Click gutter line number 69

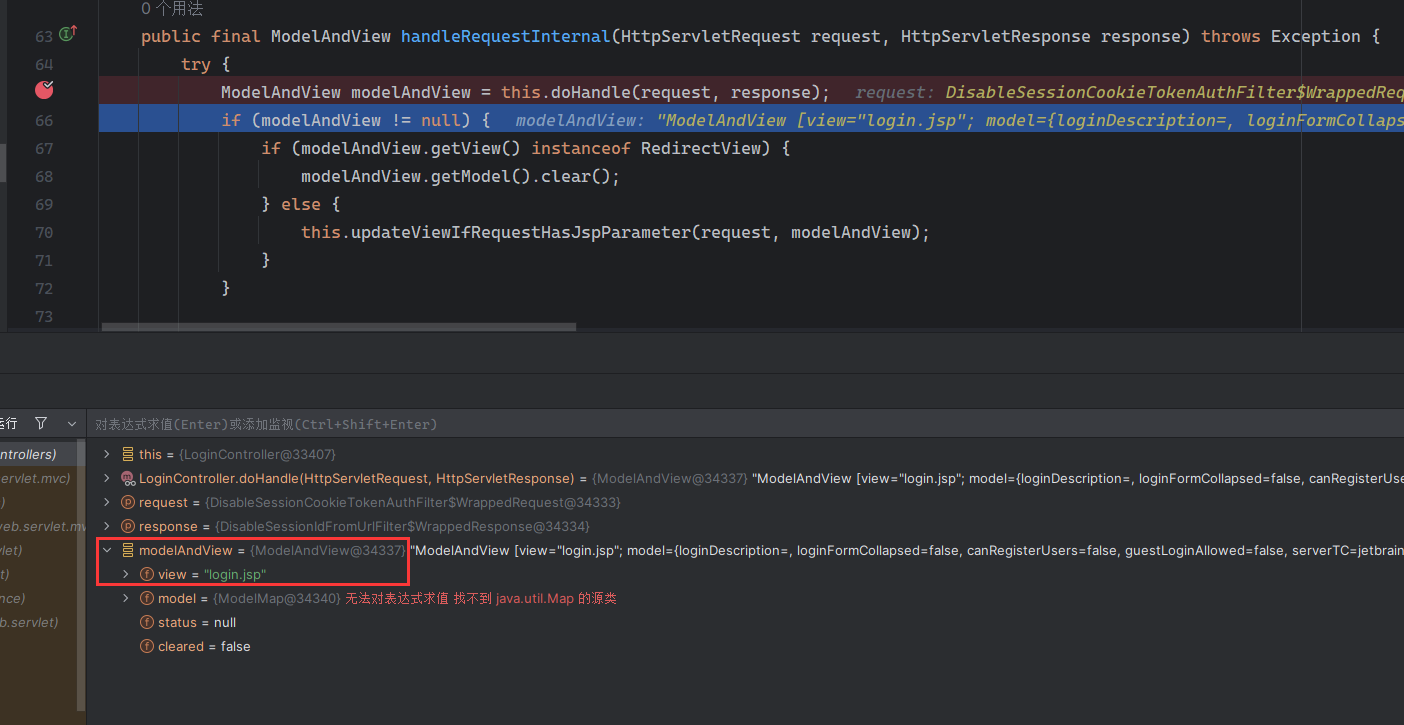43,204
